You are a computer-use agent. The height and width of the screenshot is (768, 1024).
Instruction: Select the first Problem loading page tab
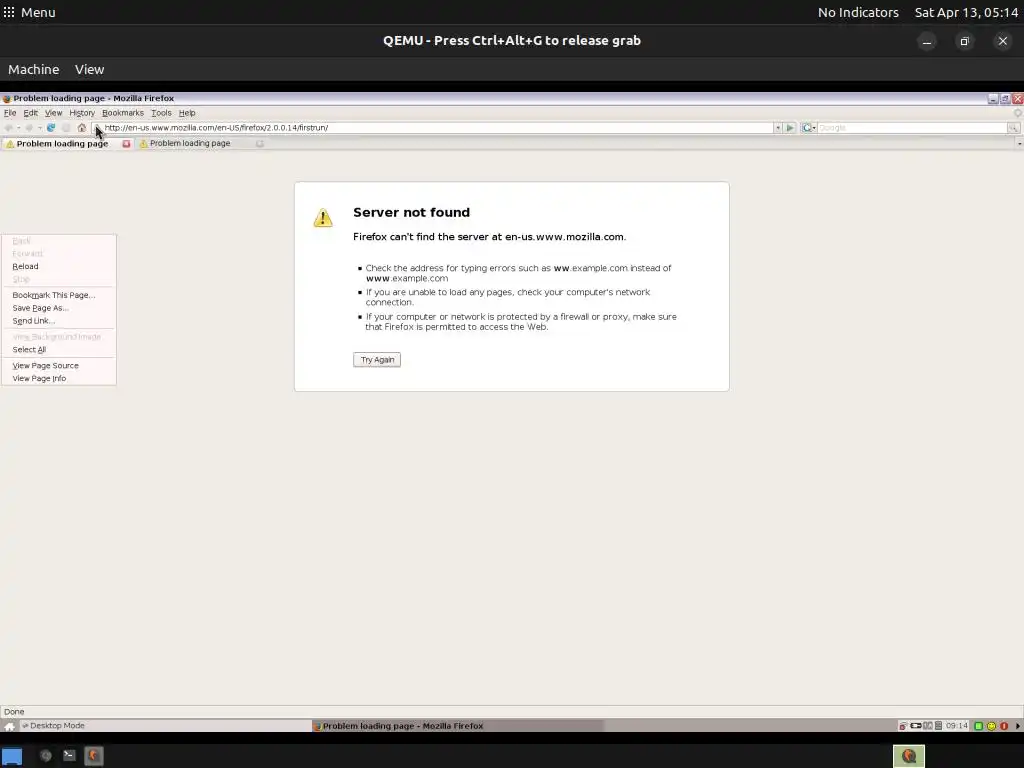62,144
